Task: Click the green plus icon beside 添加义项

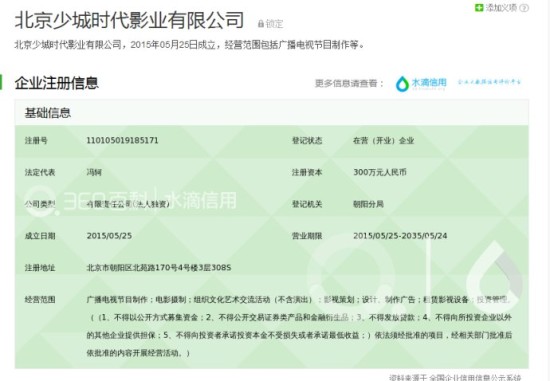Action: pyautogui.click(x=479, y=7)
